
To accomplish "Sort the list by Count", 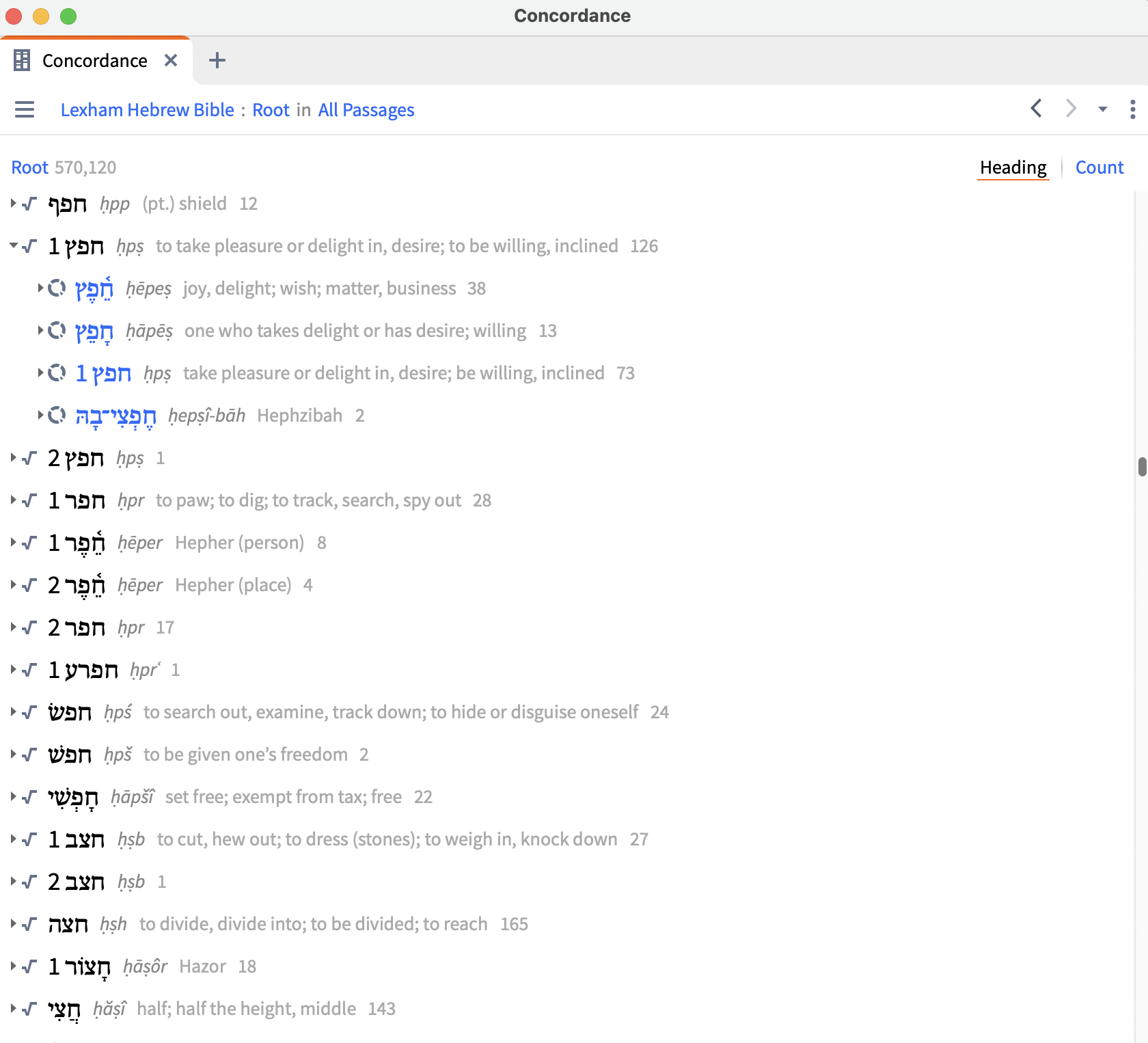I will [1099, 167].
